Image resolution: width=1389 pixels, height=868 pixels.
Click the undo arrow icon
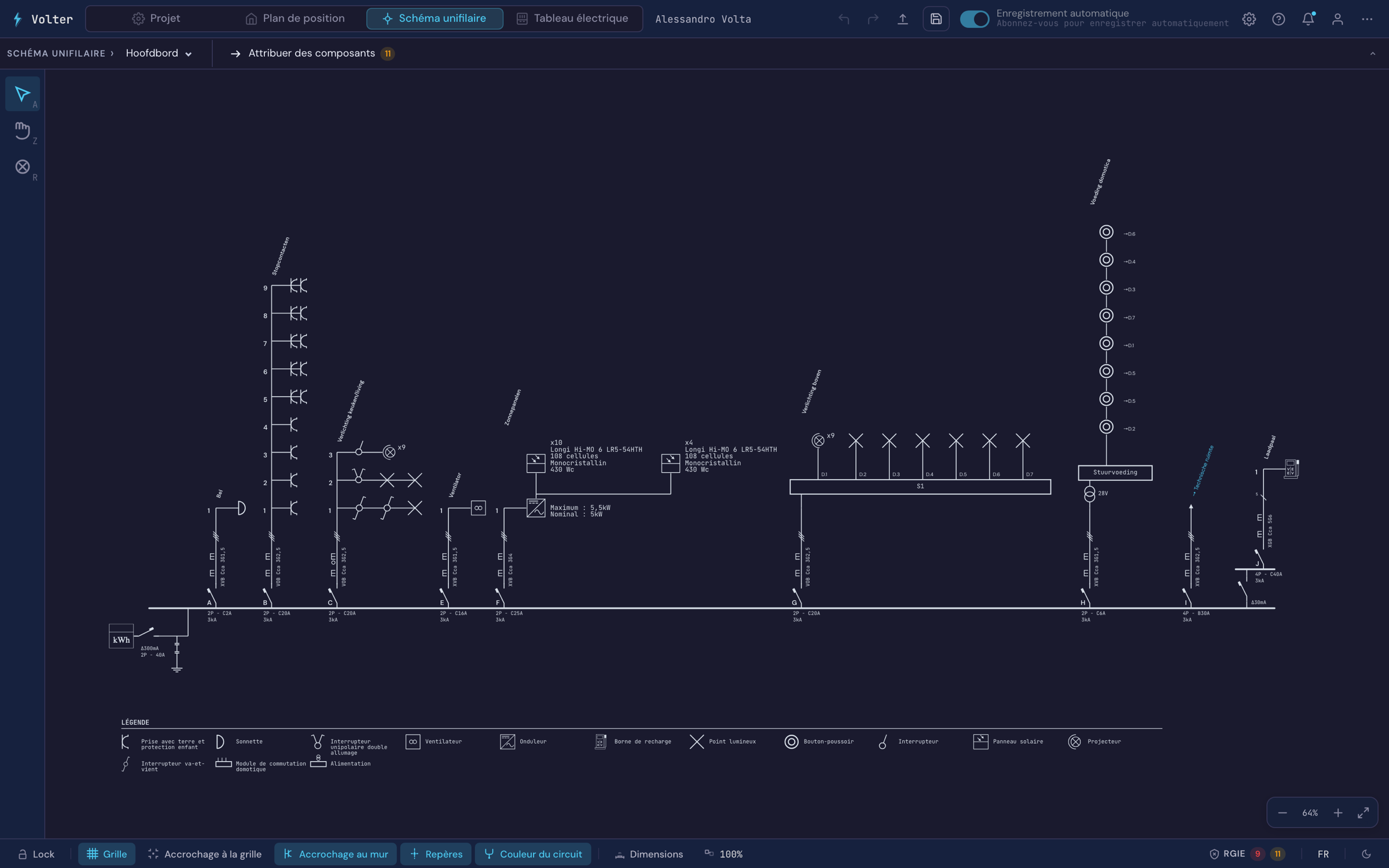844,19
